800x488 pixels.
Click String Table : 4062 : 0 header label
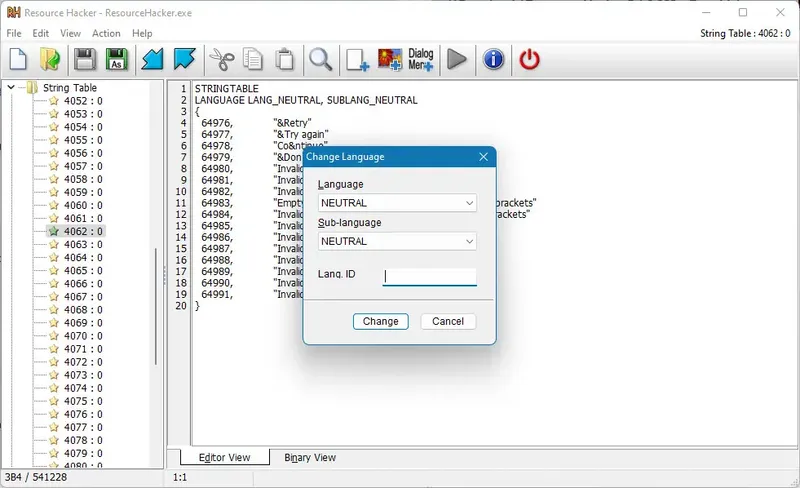(x=745, y=34)
